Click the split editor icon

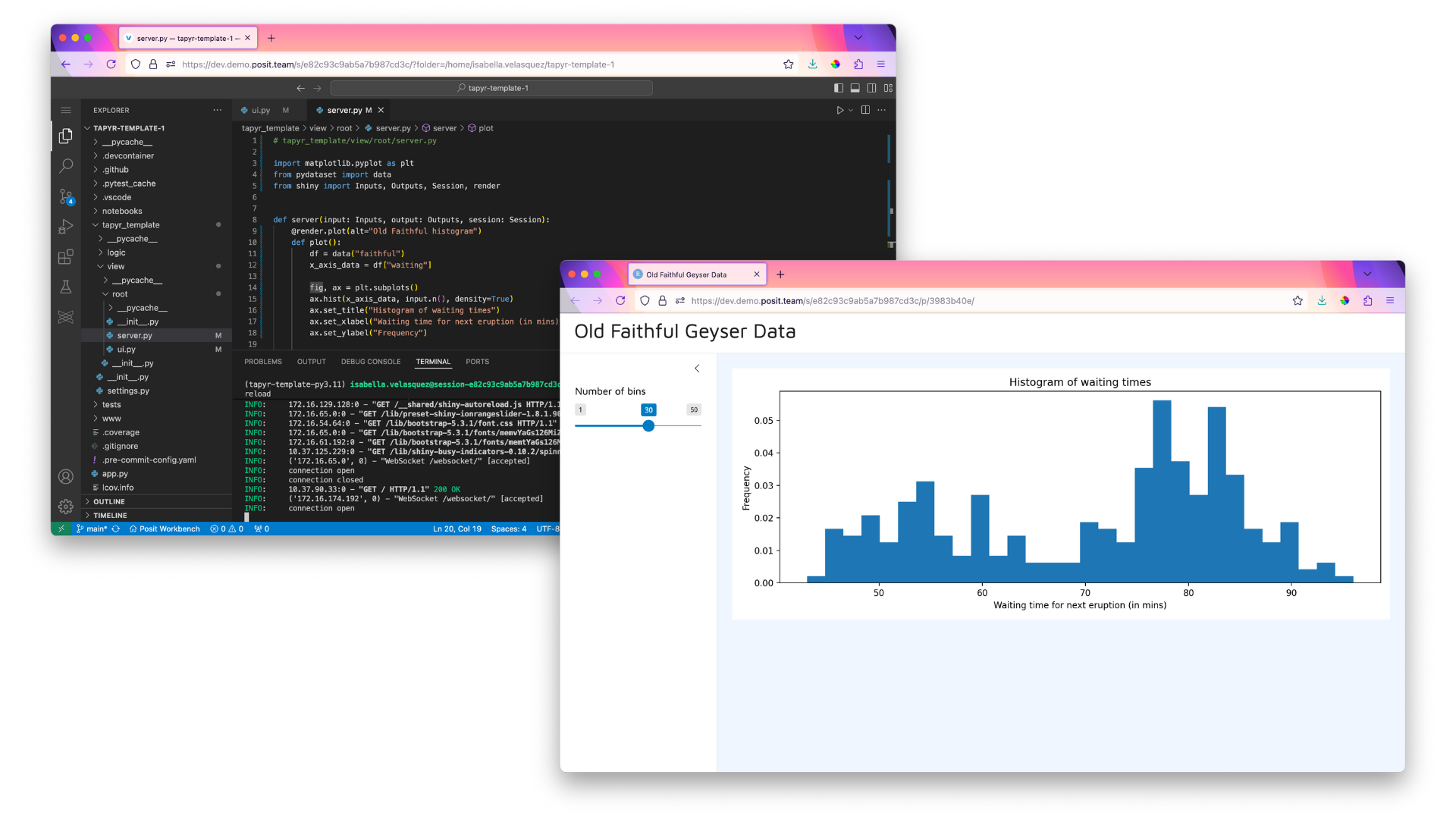[865, 110]
